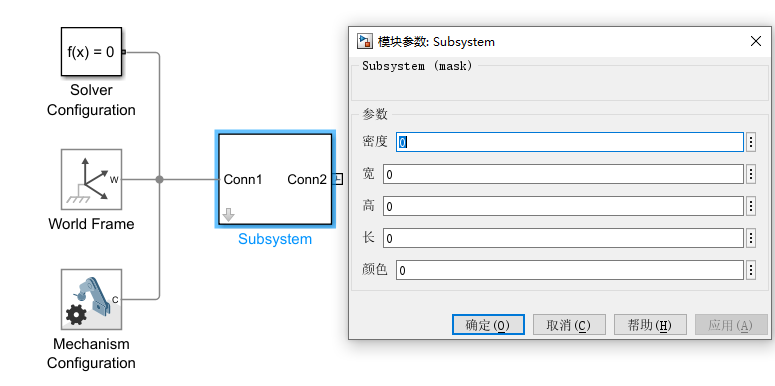Click the Solver Configuration label text

coord(91,100)
